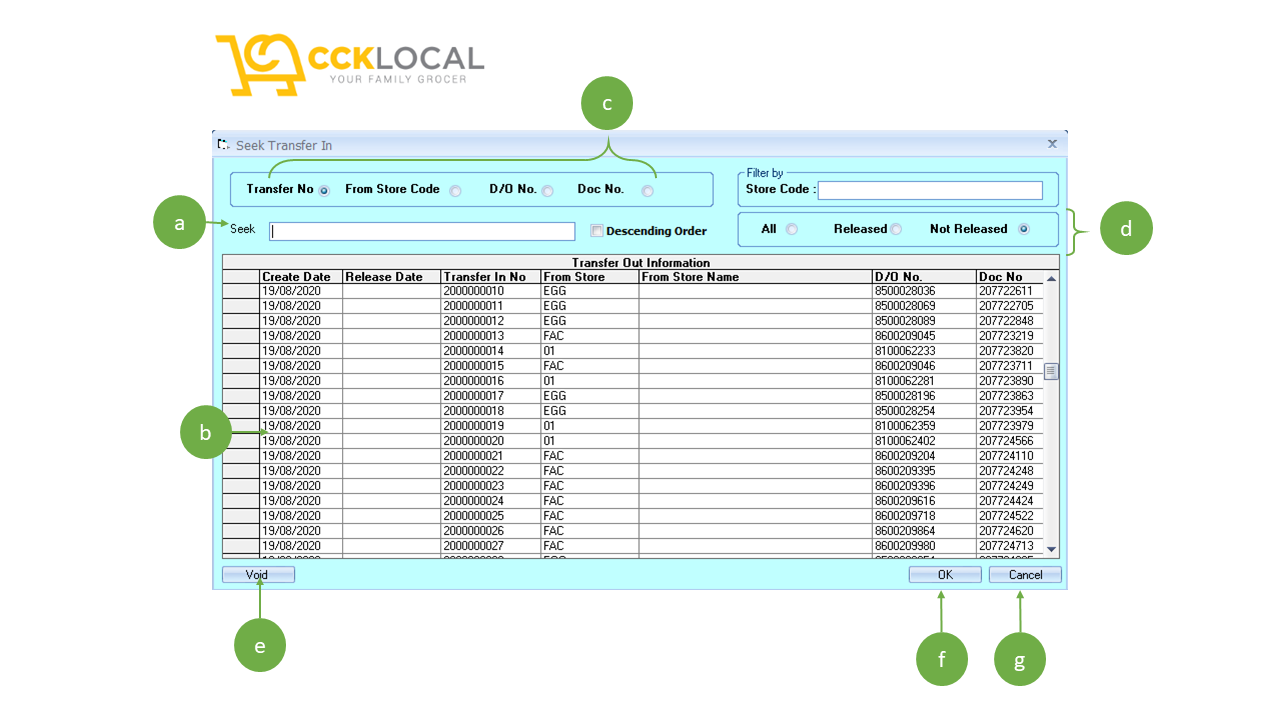Select the From Store Code radio button
Screen dimensions: 1280x720
coord(456,189)
